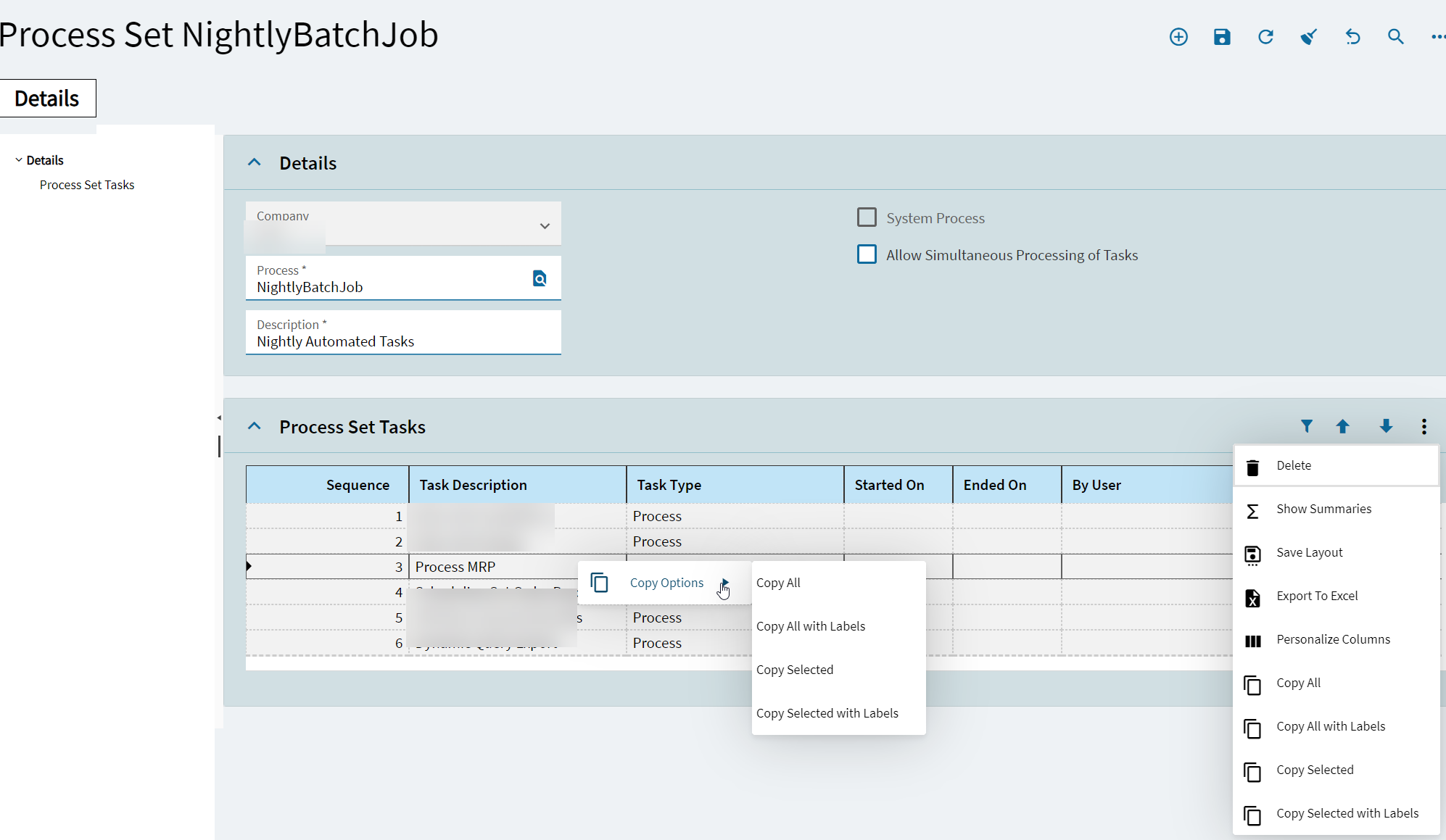Enable the System Process checkbox
1446x840 pixels.
coord(867,217)
